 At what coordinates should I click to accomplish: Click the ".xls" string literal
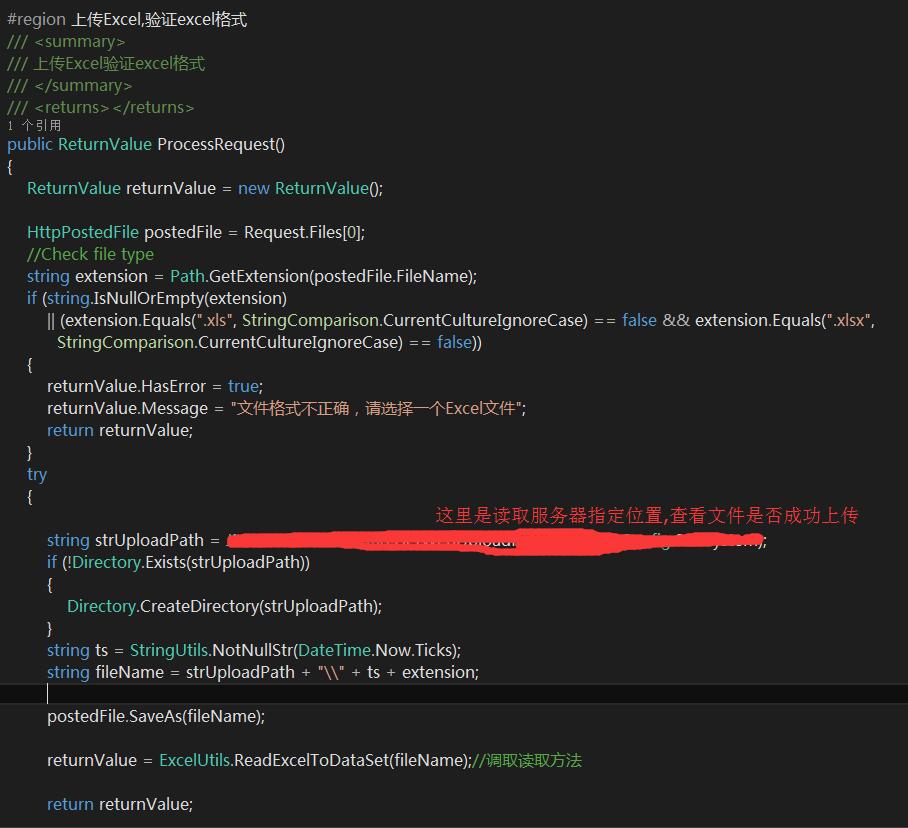(x=214, y=320)
